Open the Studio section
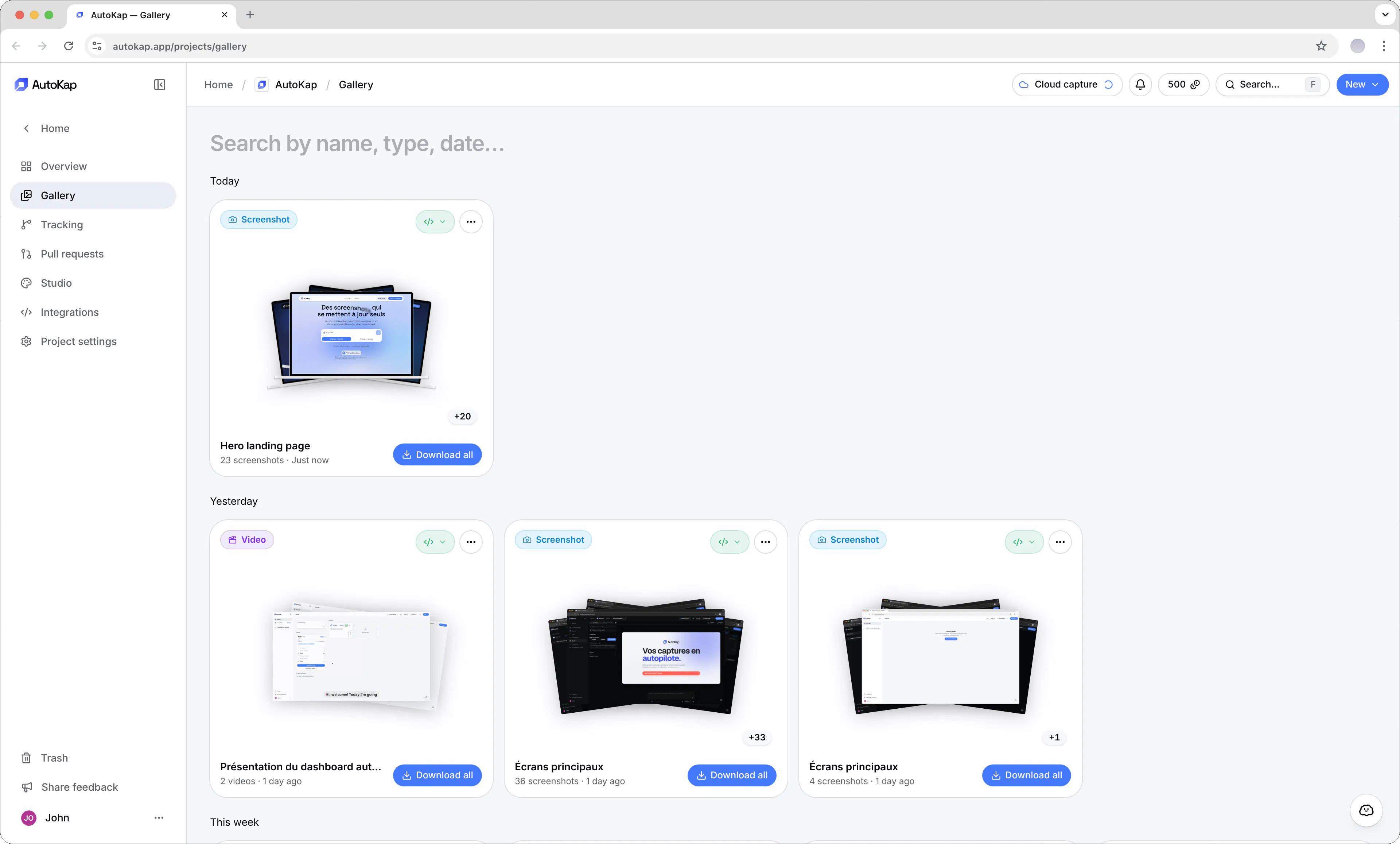The image size is (1400, 844). point(93,283)
